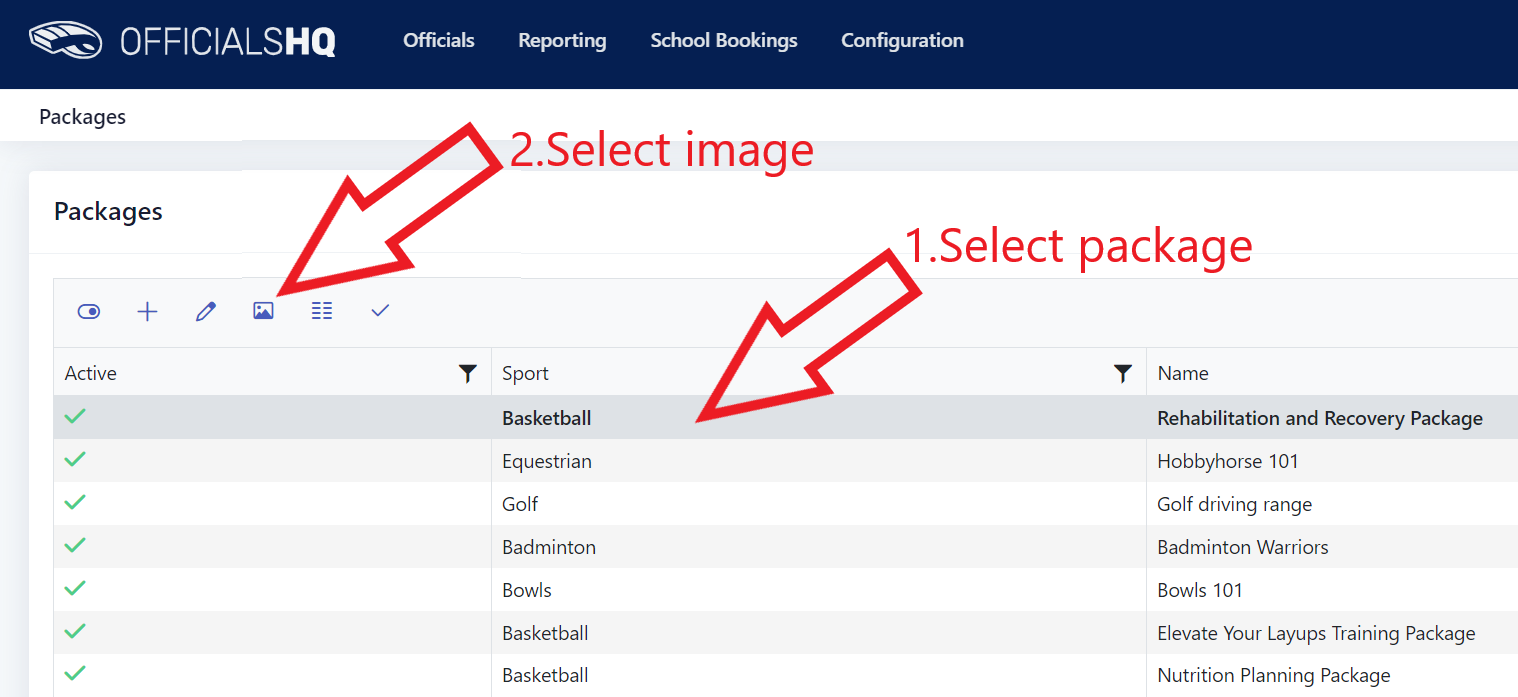Click the OFFICIALSHQ brand name text
Viewport: 1518px width, 697px height.
click(228, 41)
